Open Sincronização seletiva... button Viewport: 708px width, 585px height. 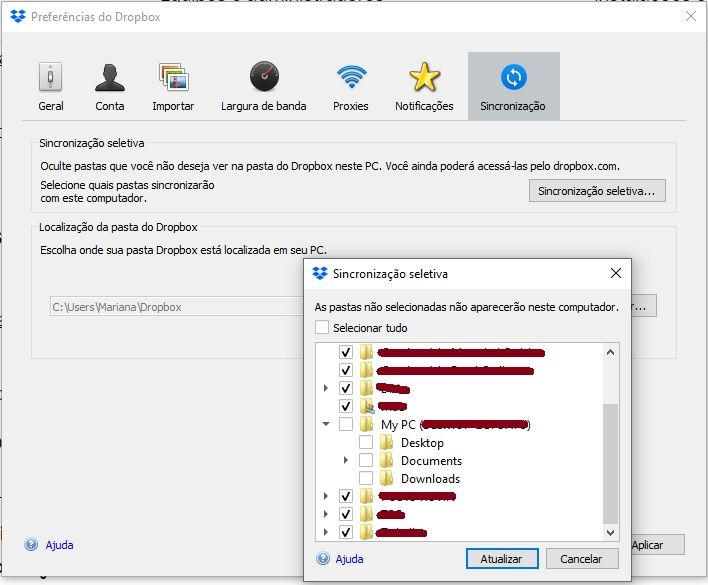coord(597,190)
